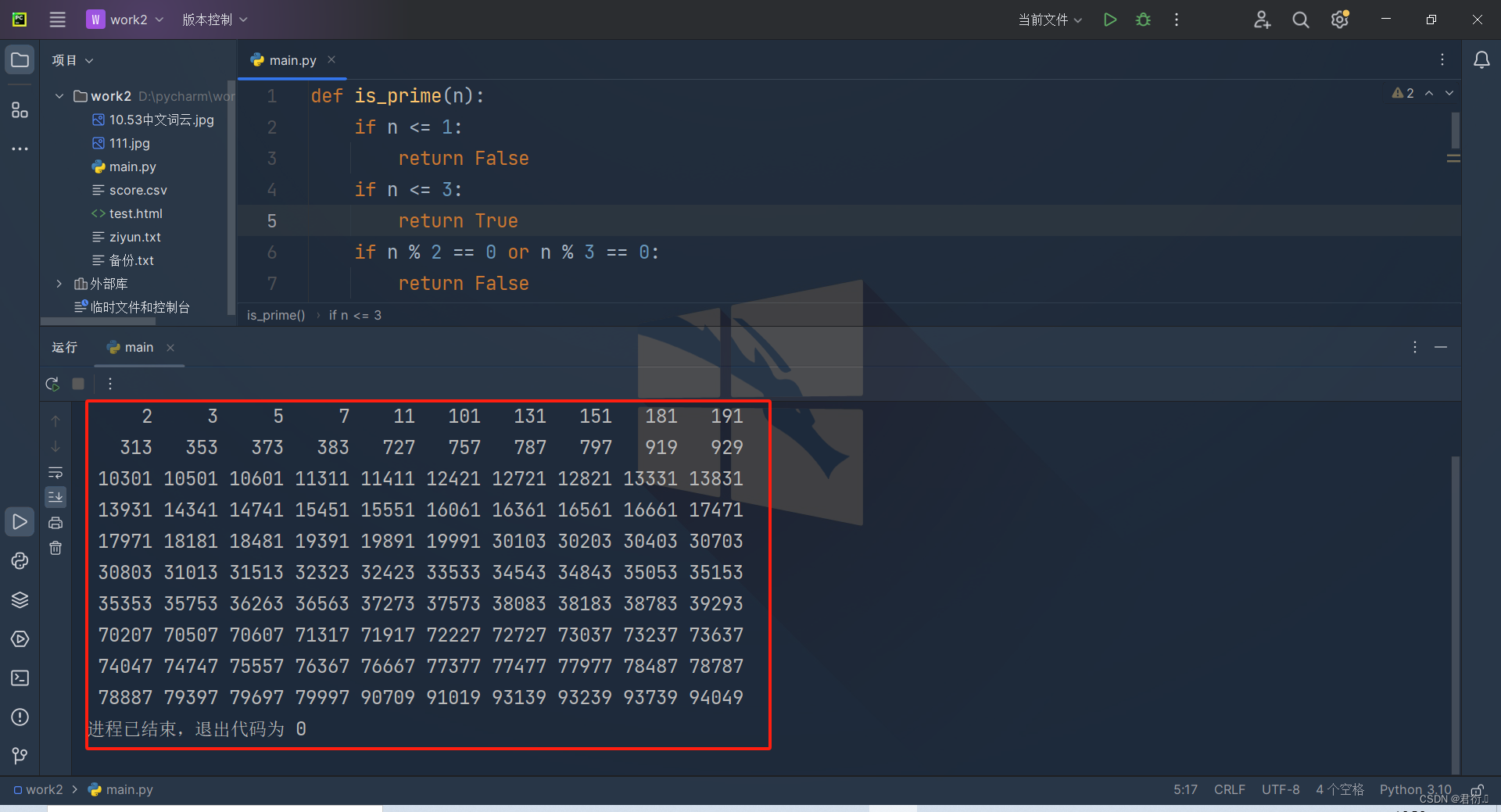Screen dimensions: 1501x812
Task: Open ziyun.txt in project tree
Action: tap(126, 237)
